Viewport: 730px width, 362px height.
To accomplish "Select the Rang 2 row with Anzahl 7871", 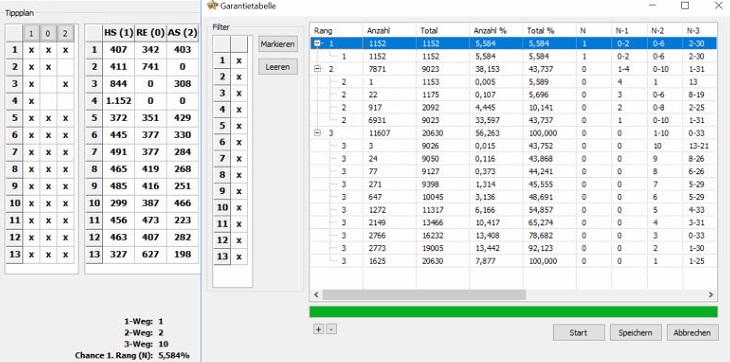I will tap(514, 69).
